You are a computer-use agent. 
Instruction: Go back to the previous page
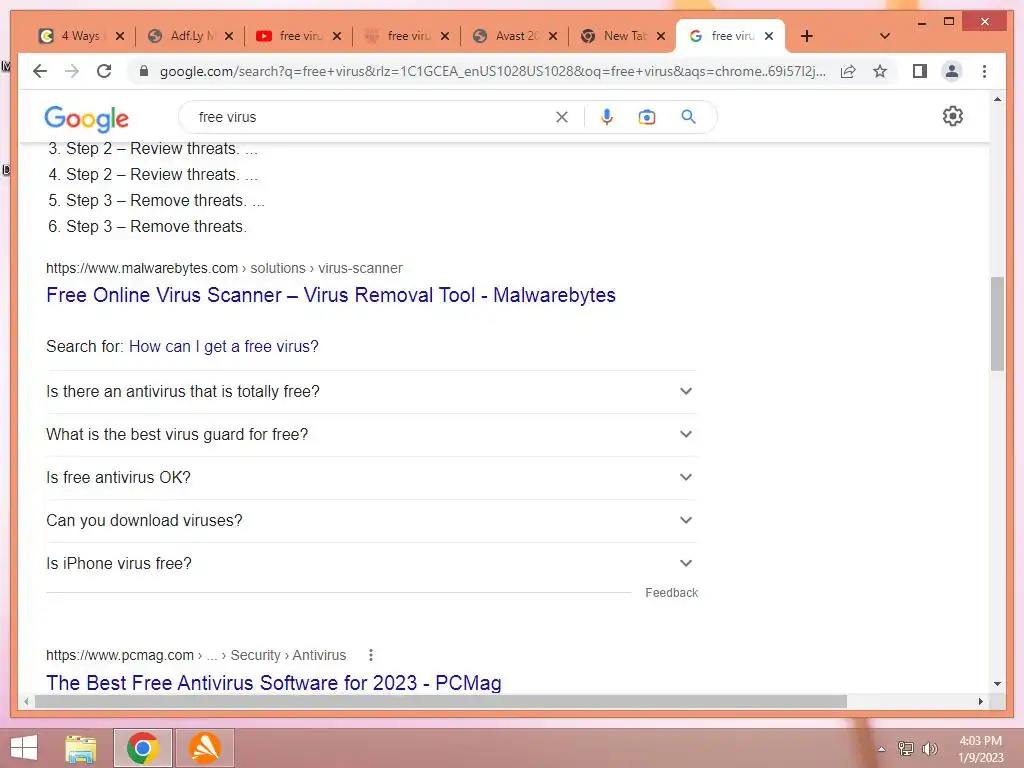pyautogui.click(x=40, y=71)
